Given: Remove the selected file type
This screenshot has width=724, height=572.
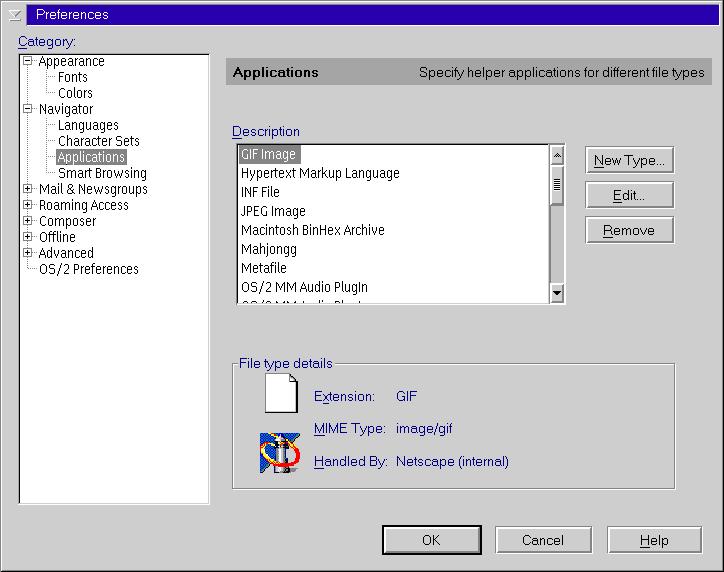Looking at the screenshot, I should [629, 230].
